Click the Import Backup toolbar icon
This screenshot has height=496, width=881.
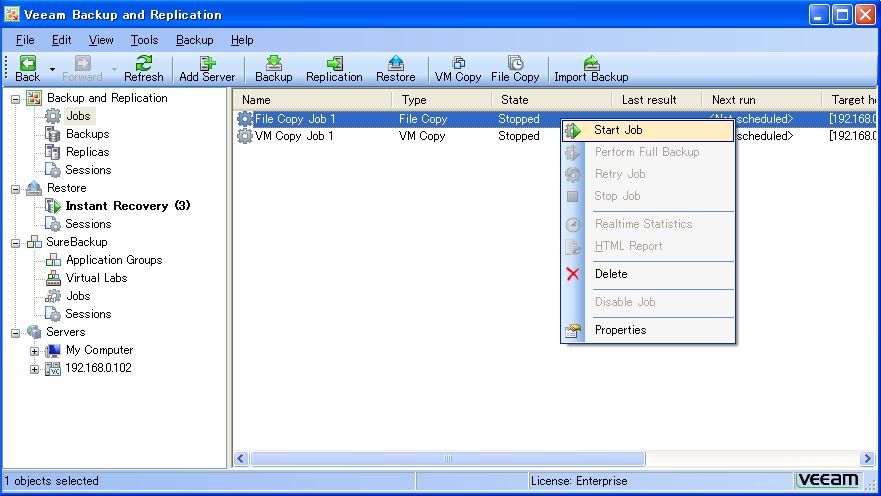pos(591,63)
